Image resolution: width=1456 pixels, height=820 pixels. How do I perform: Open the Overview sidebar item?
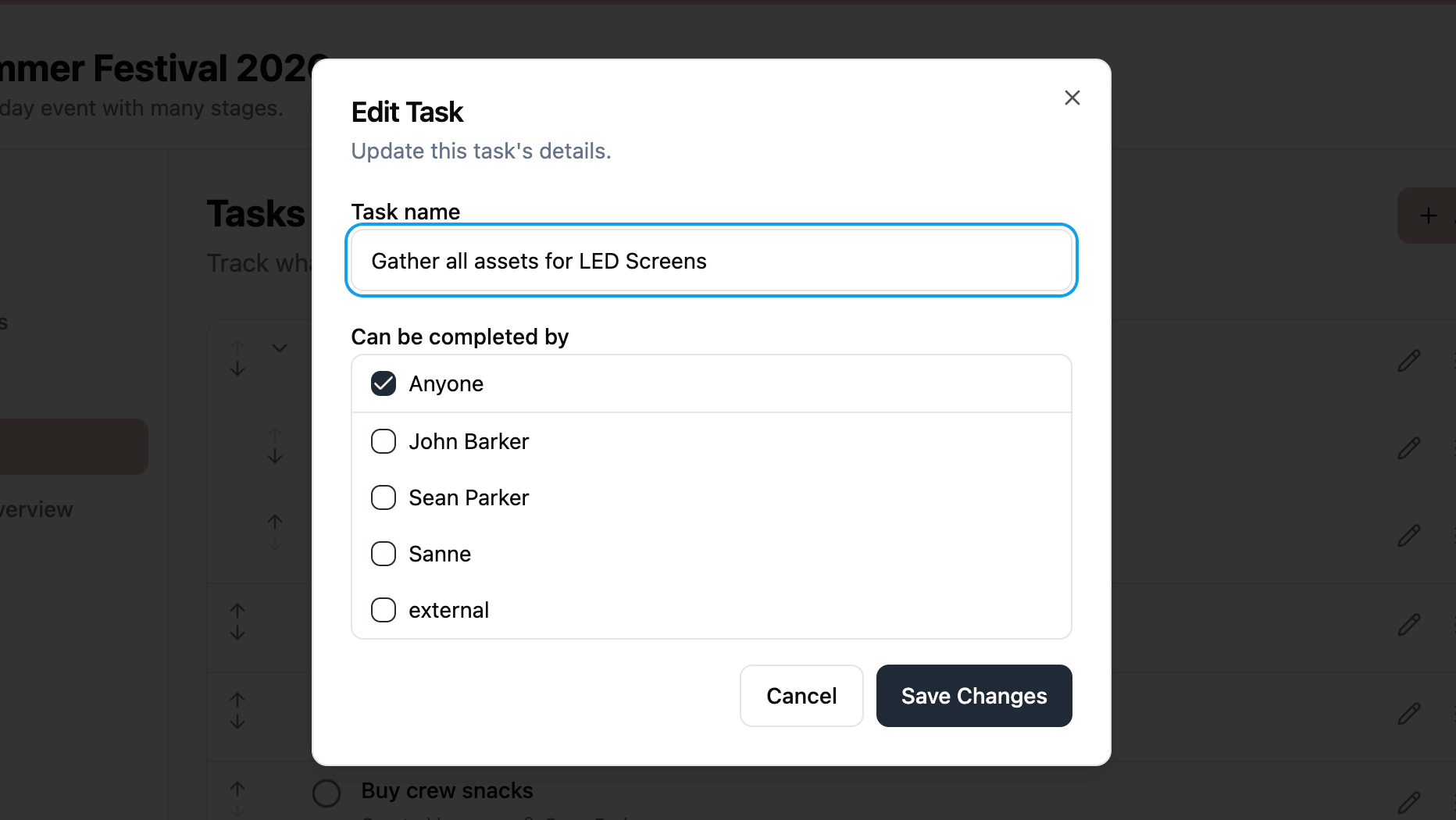36,509
